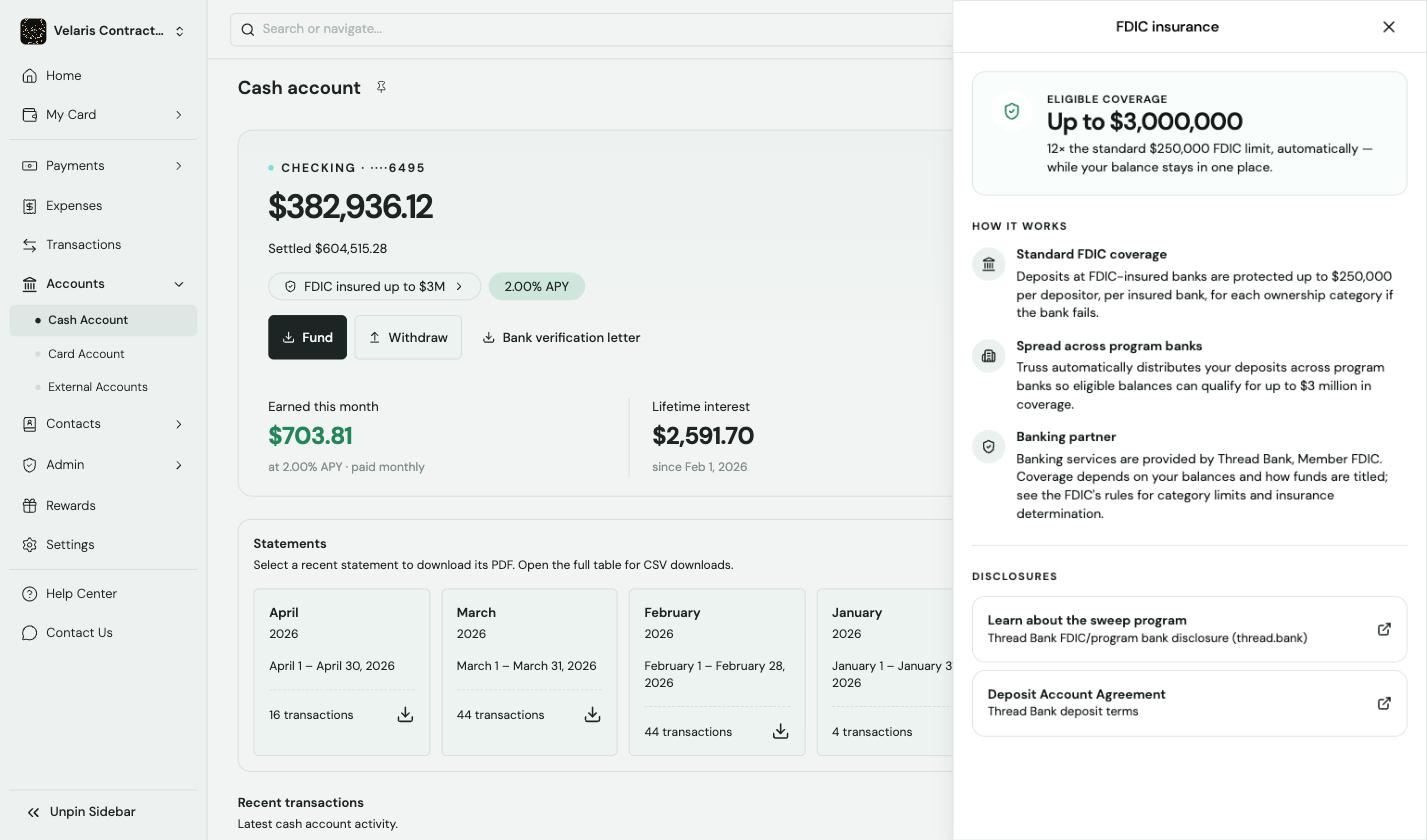Click the Velaris Contractors logo icon
This screenshot has width=1427, height=840.
pos(33,31)
